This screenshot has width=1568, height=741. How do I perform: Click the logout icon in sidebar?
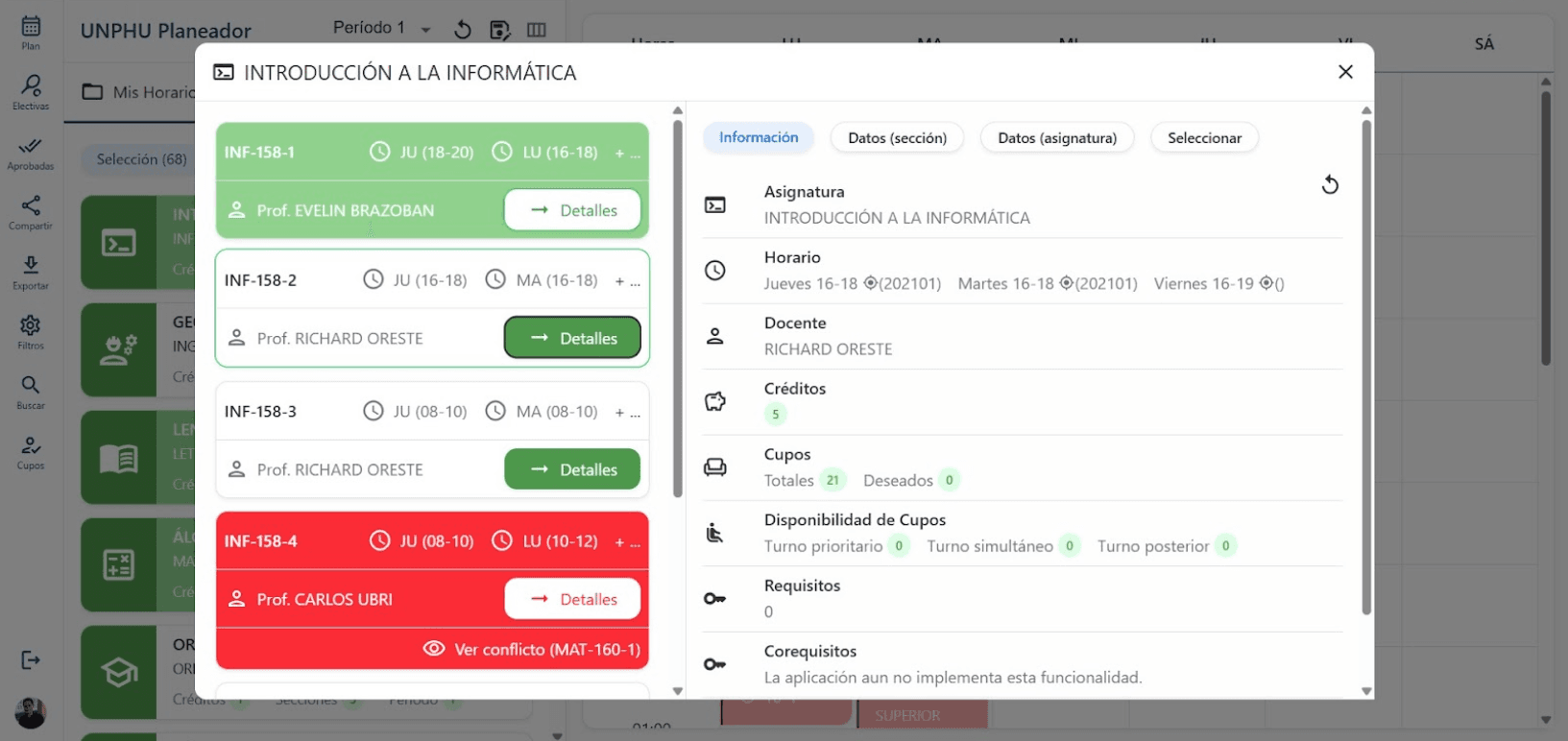[31, 660]
